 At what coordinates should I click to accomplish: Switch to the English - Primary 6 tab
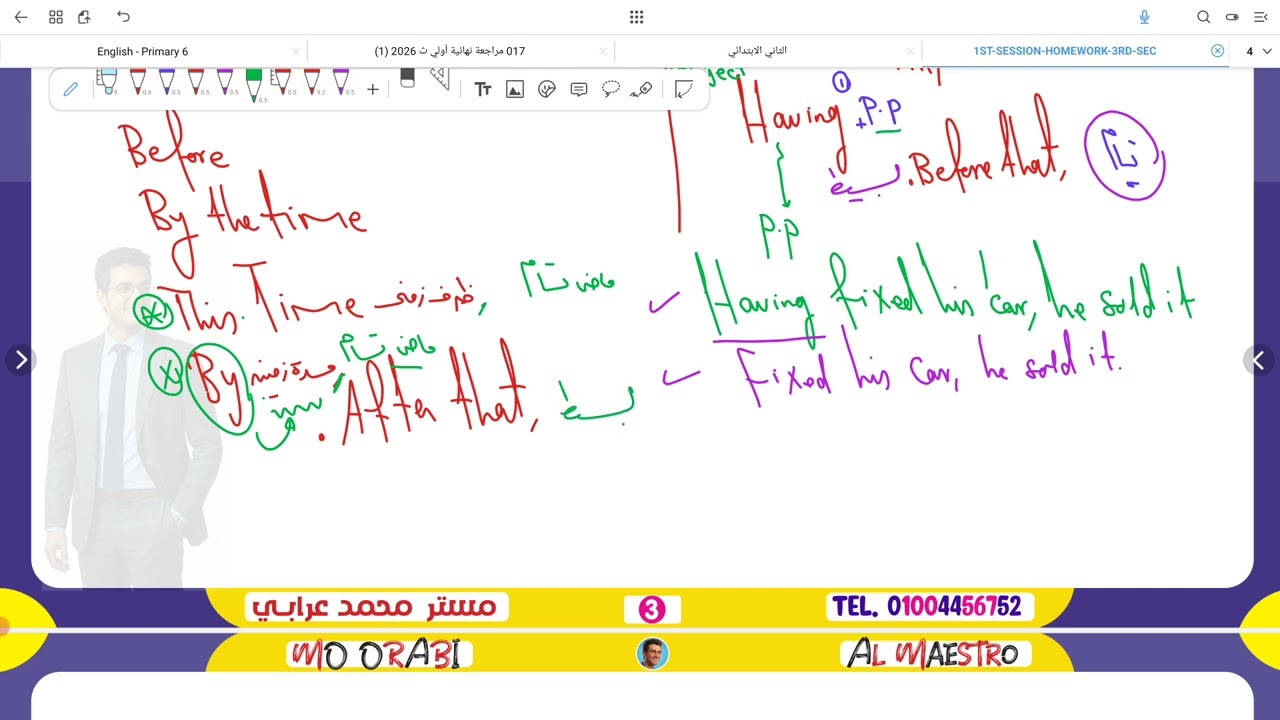(142, 51)
